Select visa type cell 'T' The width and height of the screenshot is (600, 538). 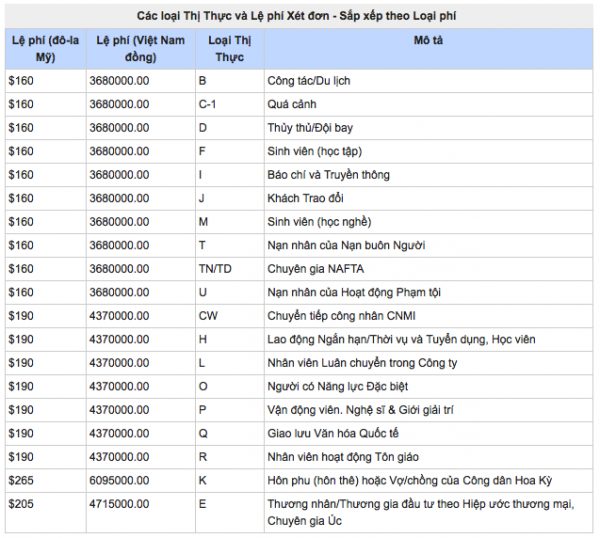coord(230,245)
